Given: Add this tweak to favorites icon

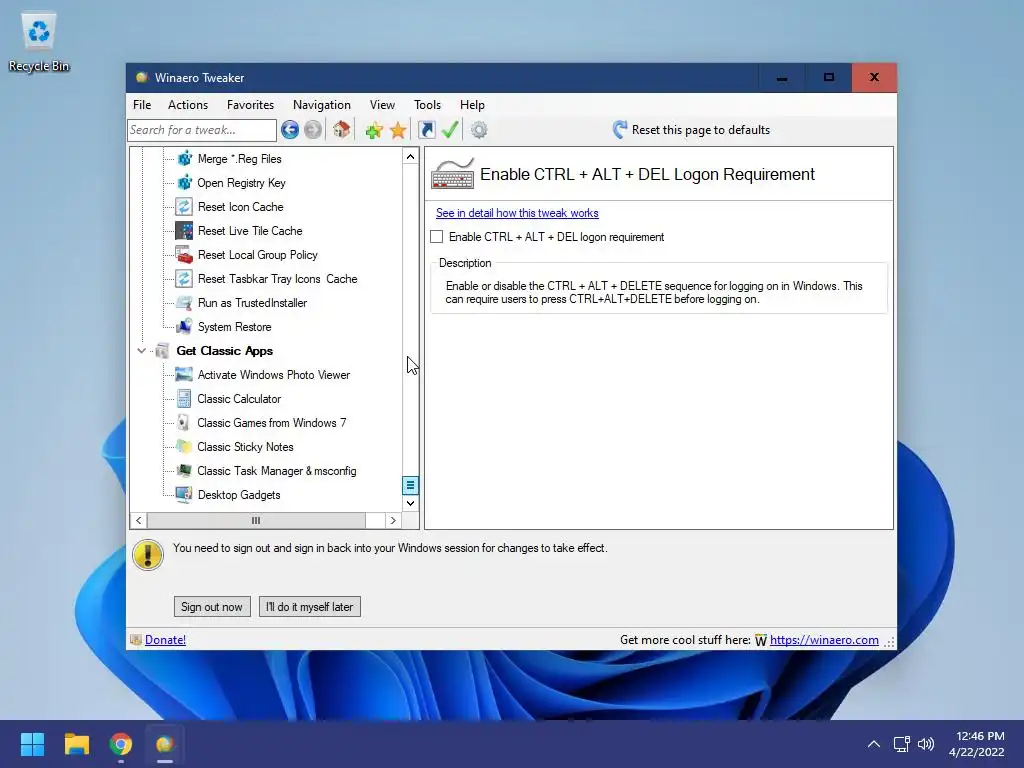Looking at the screenshot, I should click(x=374, y=130).
